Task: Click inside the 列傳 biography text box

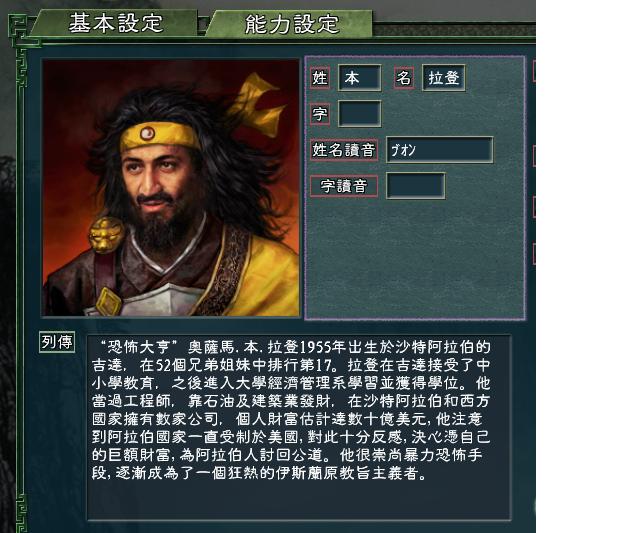Action: coord(299,427)
